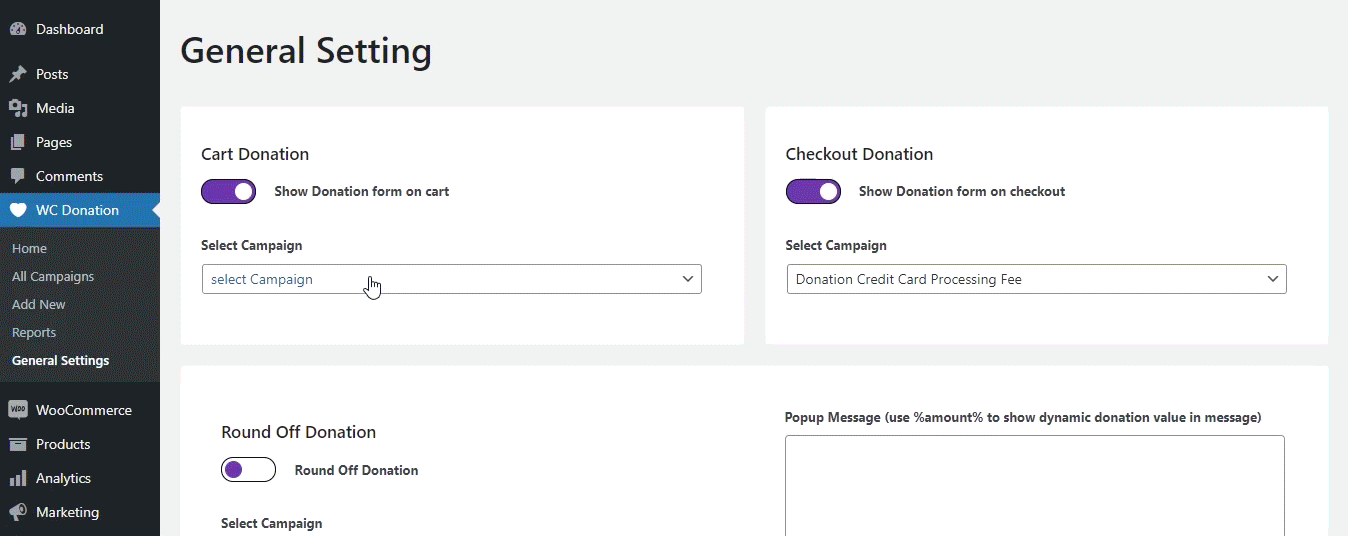Enable the Round Off Donation toggle
Image resolution: width=1348 pixels, height=536 pixels.
[248, 469]
